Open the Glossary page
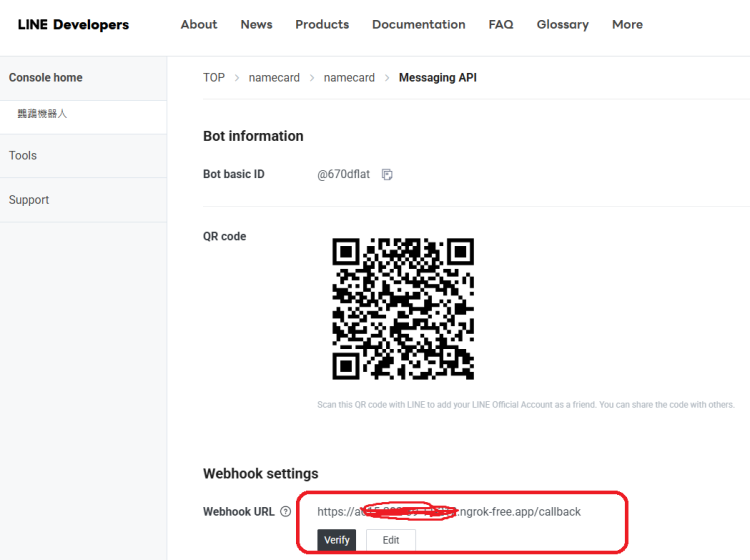Image resolution: width=750 pixels, height=560 pixels. (562, 25)
